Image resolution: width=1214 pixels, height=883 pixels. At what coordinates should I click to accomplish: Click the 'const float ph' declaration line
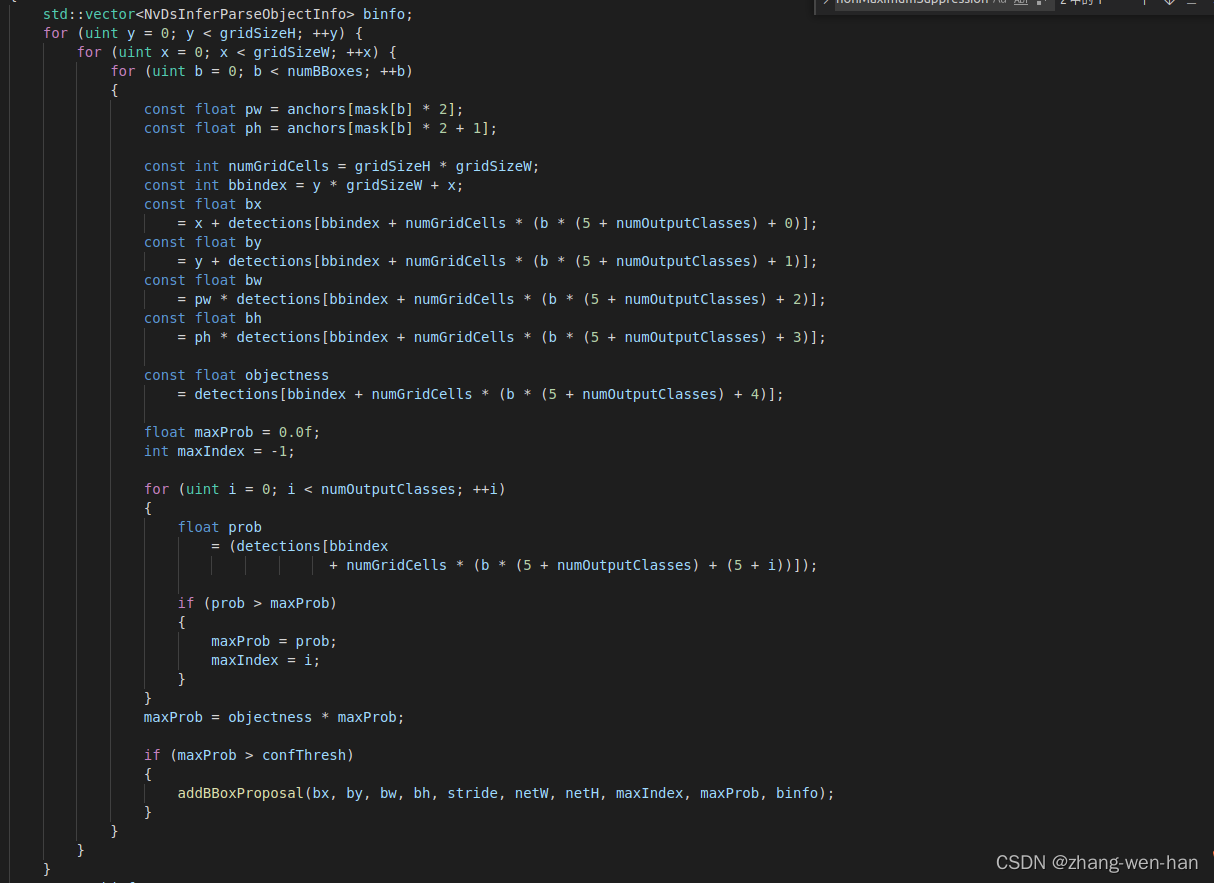pos(321,128)
